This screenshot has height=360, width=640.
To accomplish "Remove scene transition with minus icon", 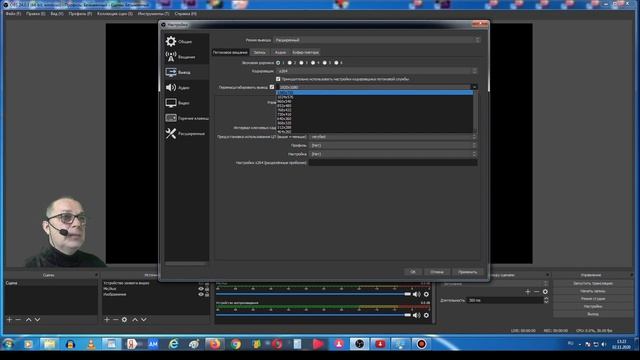I will click(x=536, y=292).
